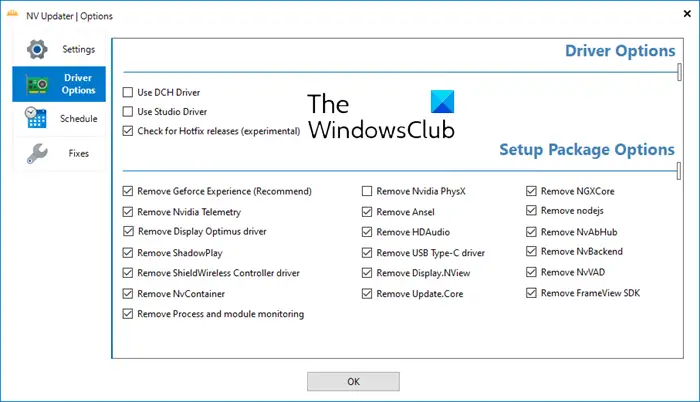Uncheck Remove Nvidia Telemetry

tap(127, 212)
